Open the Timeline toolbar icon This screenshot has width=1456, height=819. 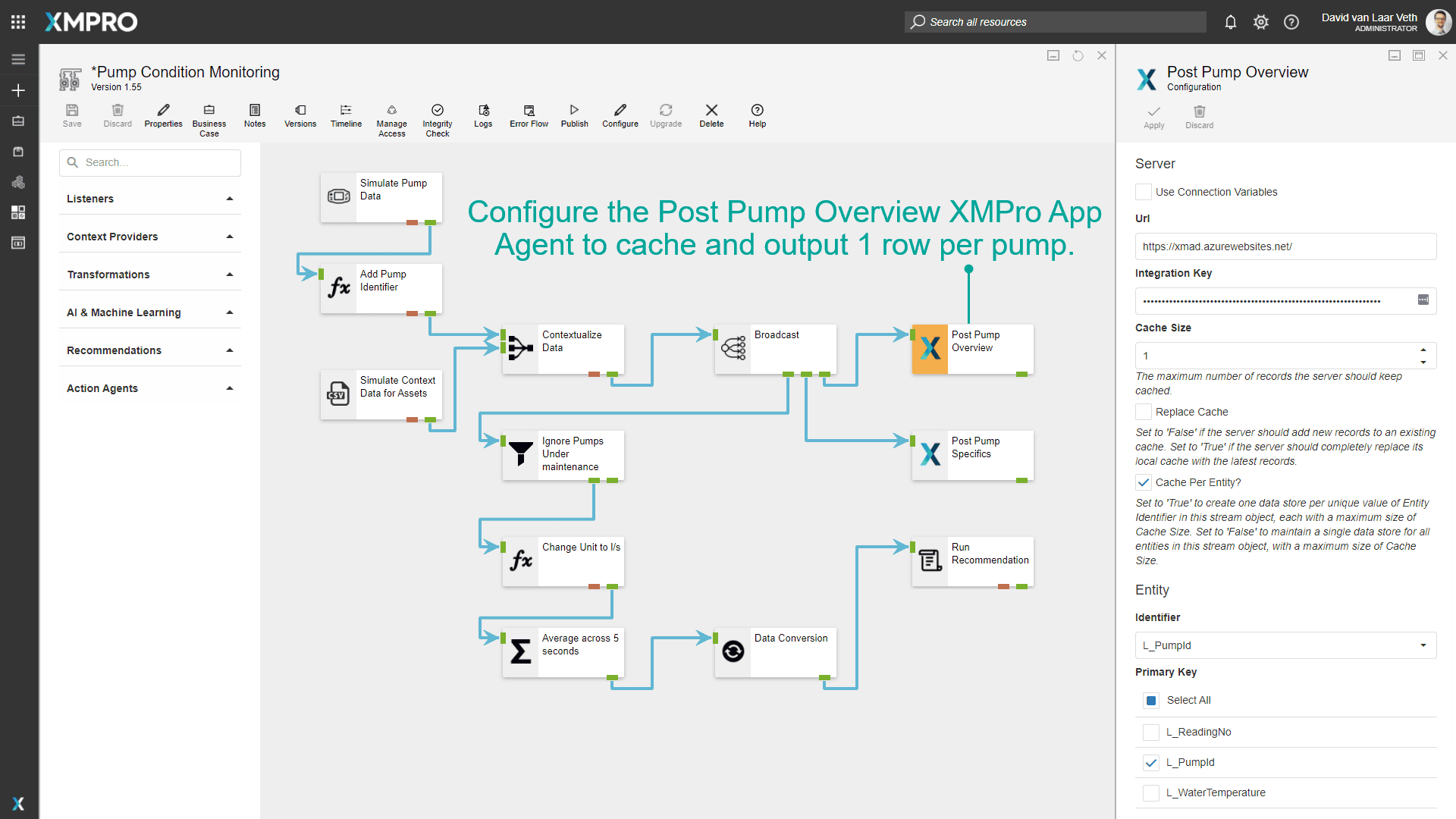pos(346,111)
